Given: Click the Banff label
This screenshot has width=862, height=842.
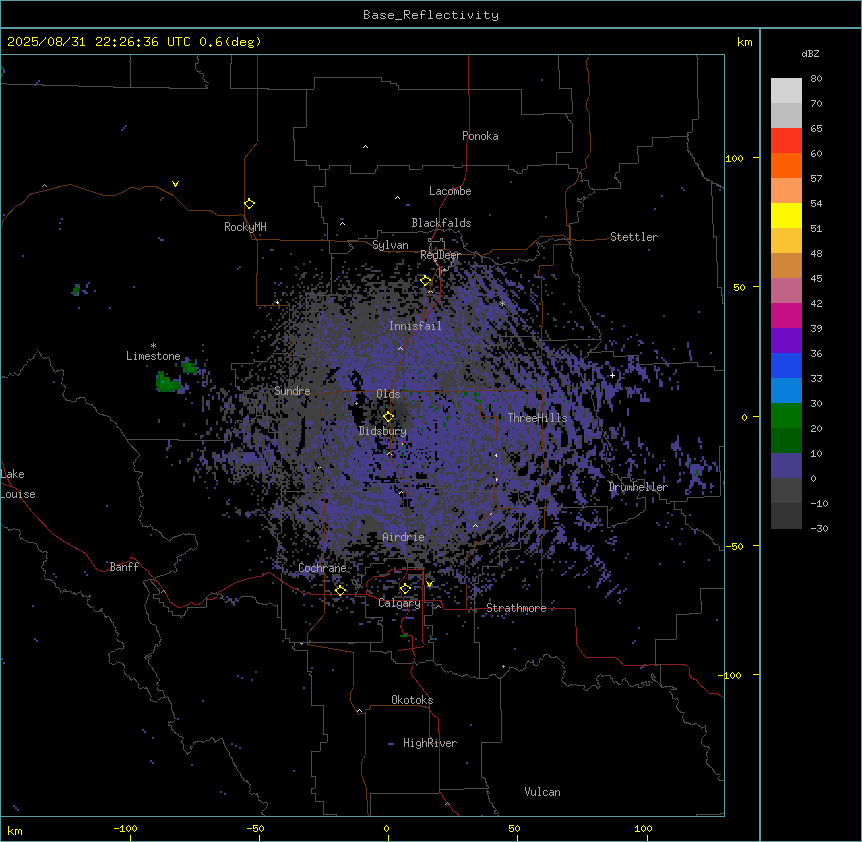Looking at the screenshot, I should point(124,567).
